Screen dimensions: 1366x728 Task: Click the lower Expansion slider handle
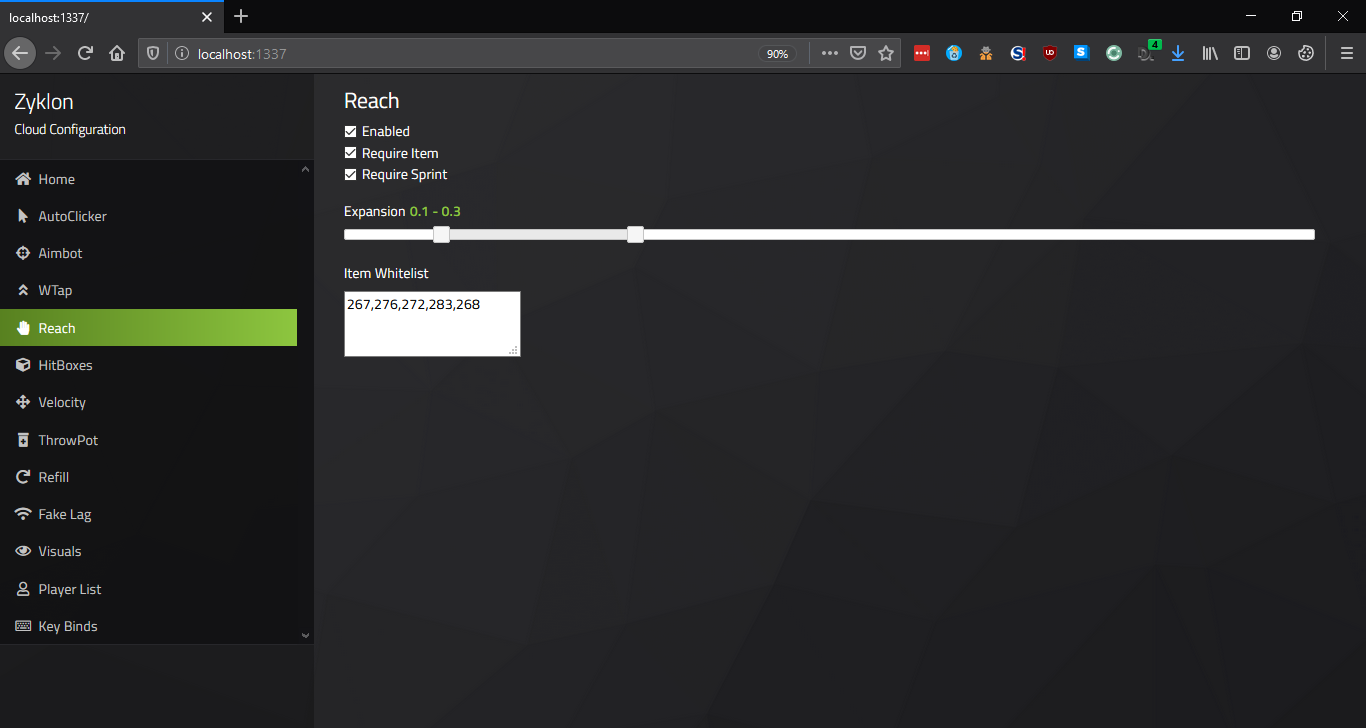441,234
